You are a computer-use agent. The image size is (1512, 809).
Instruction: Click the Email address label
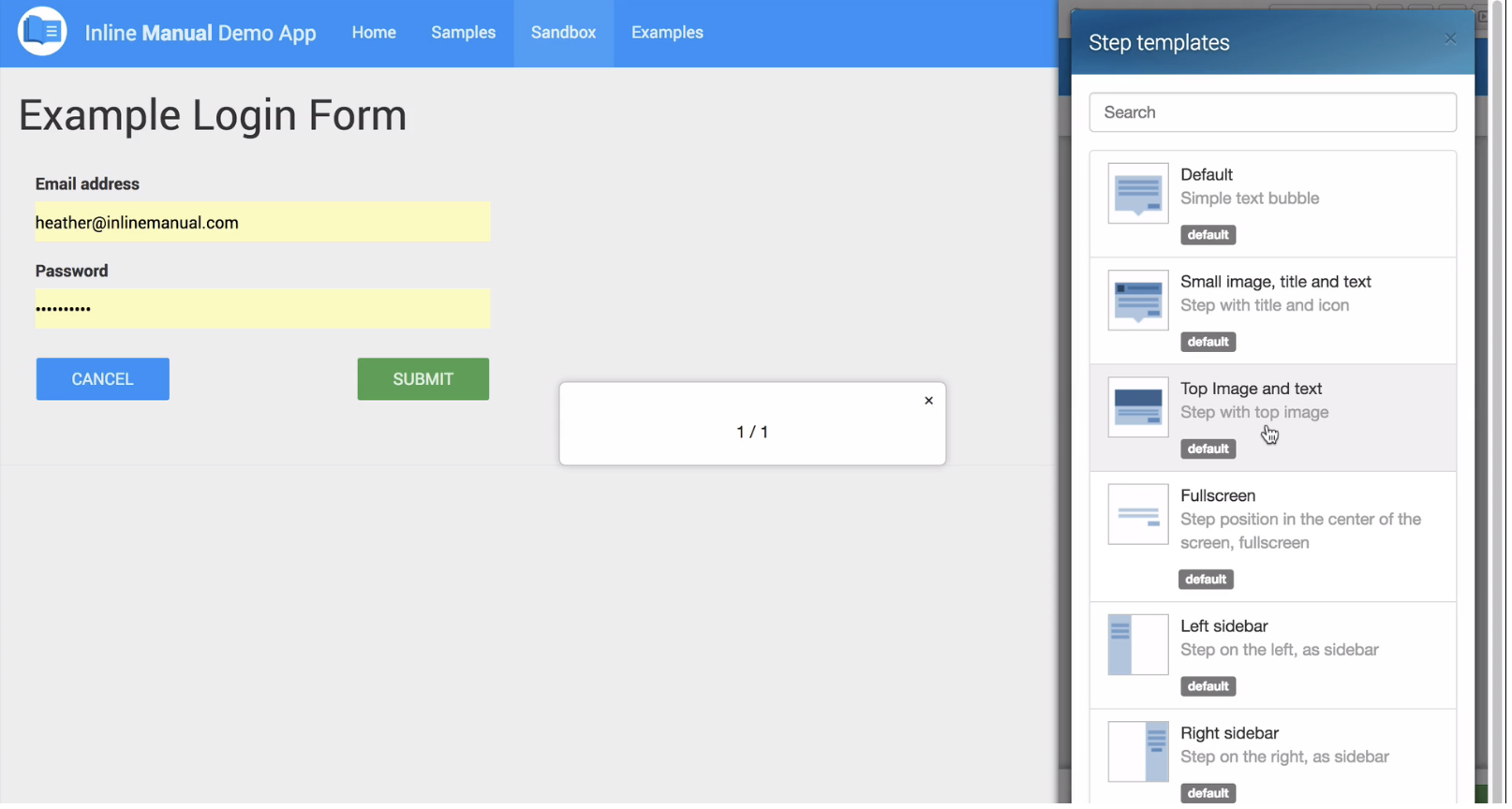[x=88, y=184]
